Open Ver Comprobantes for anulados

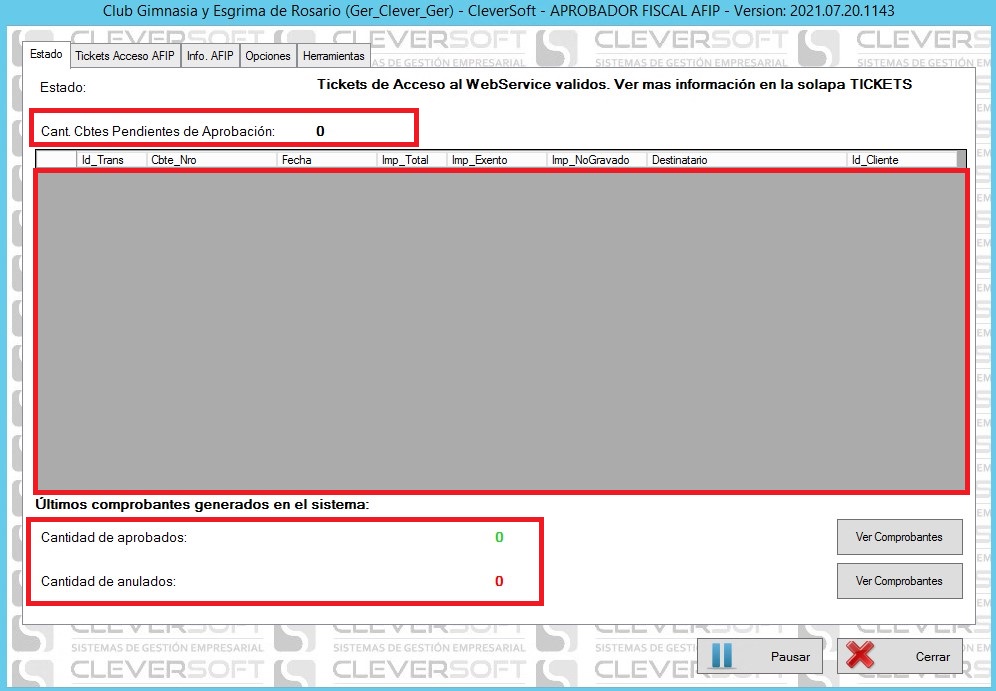coord(899,581)
